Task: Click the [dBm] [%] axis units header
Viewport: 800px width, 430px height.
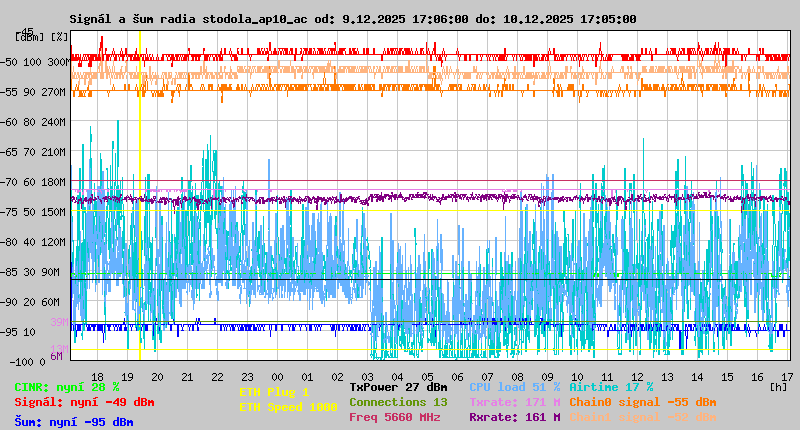Action: point(42,36)
